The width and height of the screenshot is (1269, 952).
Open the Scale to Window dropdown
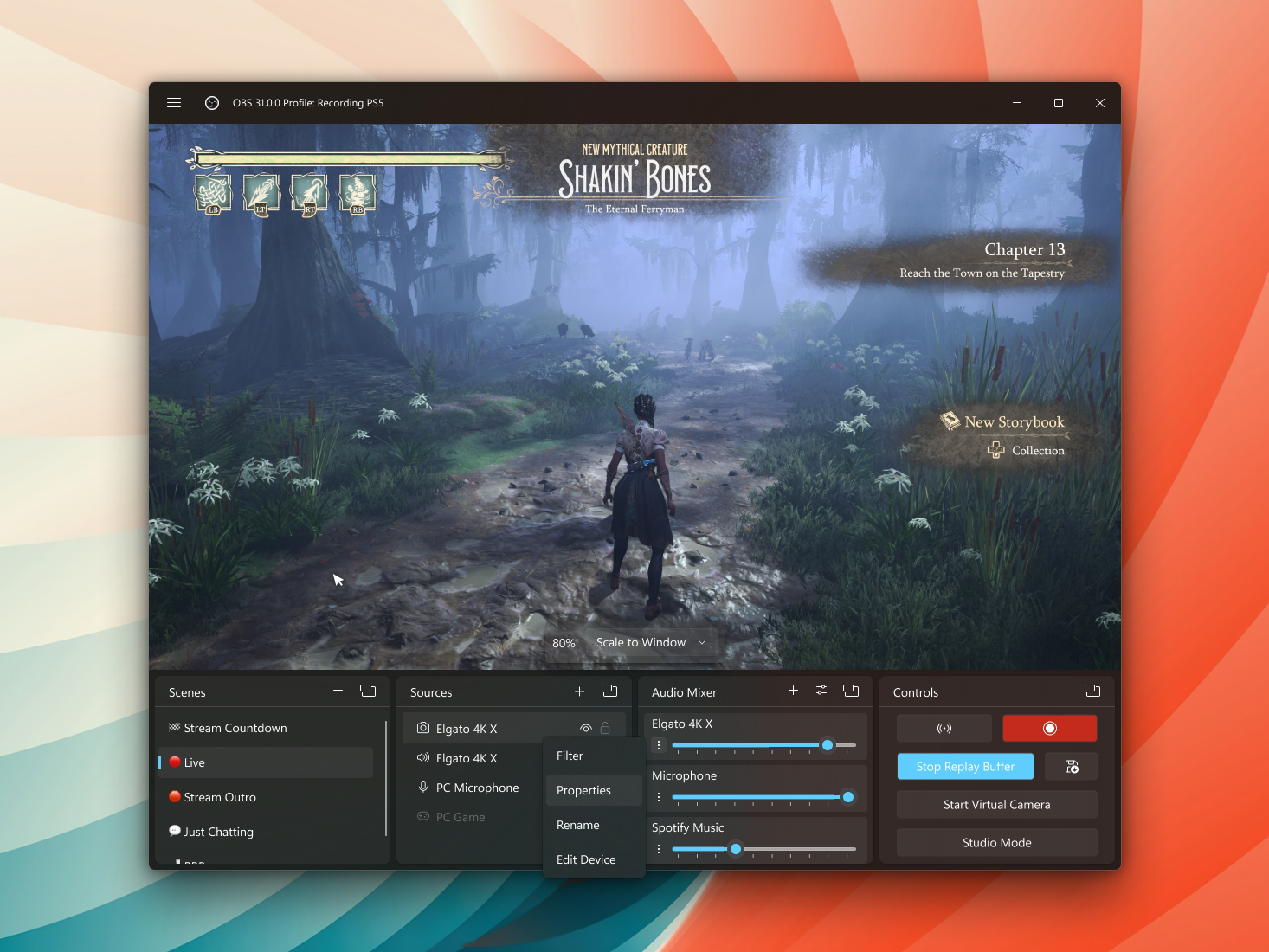(649, 642)
